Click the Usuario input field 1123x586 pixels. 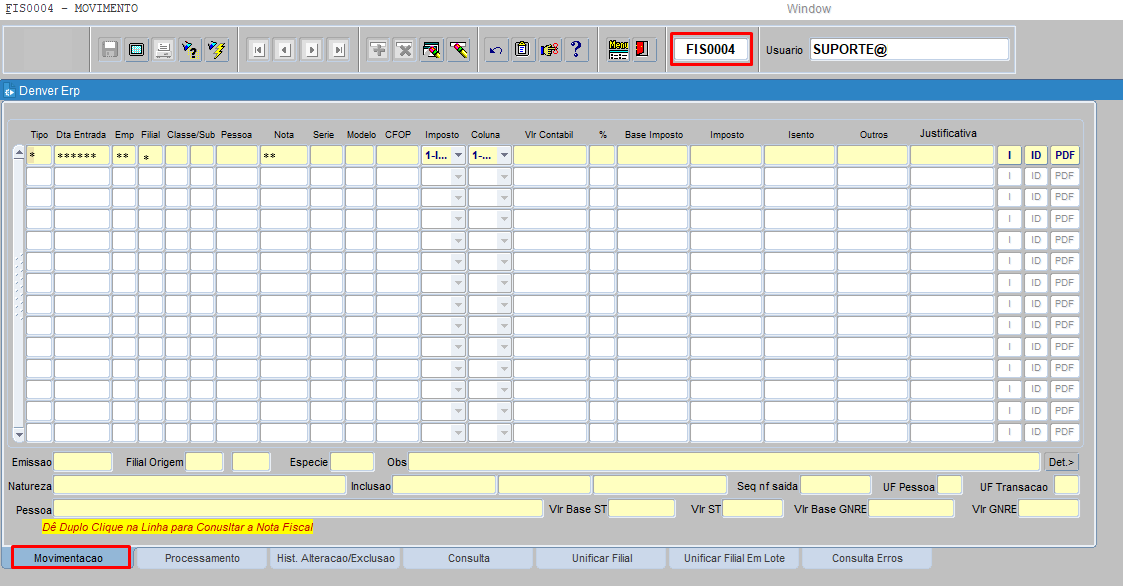[x=909, y=49]
